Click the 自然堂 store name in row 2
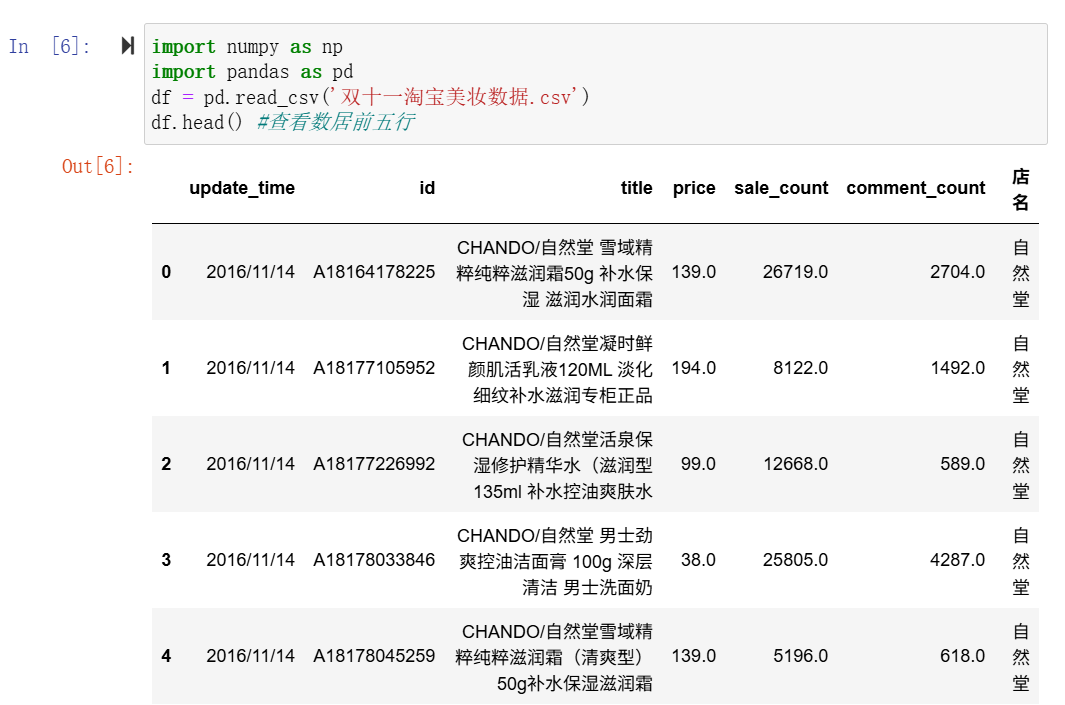 (1020, 465)
